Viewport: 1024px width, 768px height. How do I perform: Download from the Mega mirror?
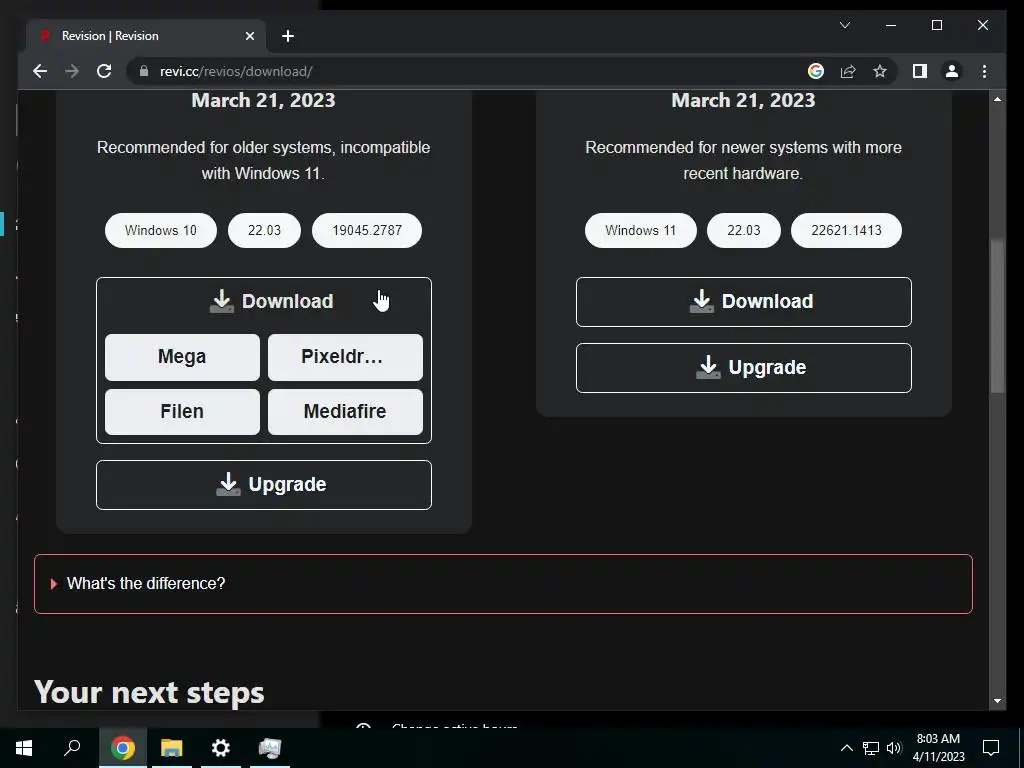182,357
